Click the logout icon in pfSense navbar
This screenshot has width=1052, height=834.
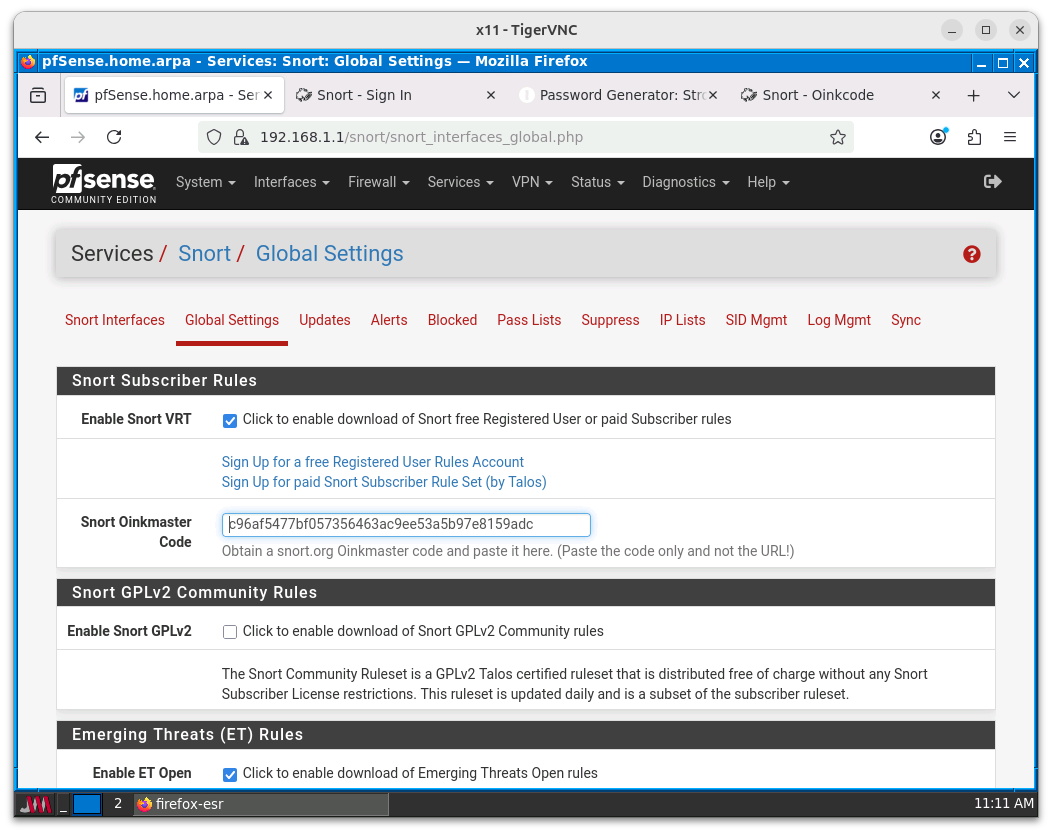[992, 182]
